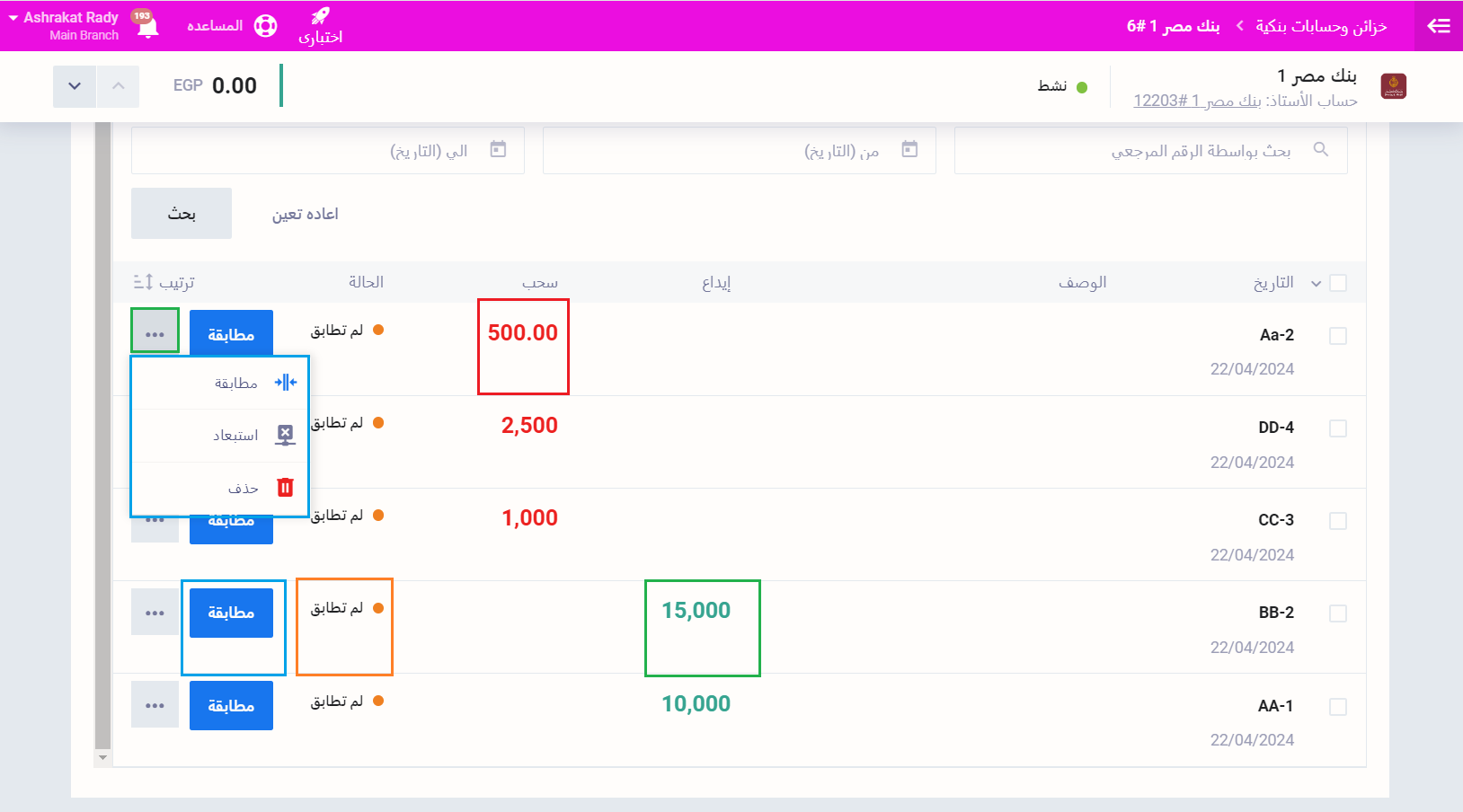Click the الحالة column header
Viewport: 1463px width, 812px height.
366,282
